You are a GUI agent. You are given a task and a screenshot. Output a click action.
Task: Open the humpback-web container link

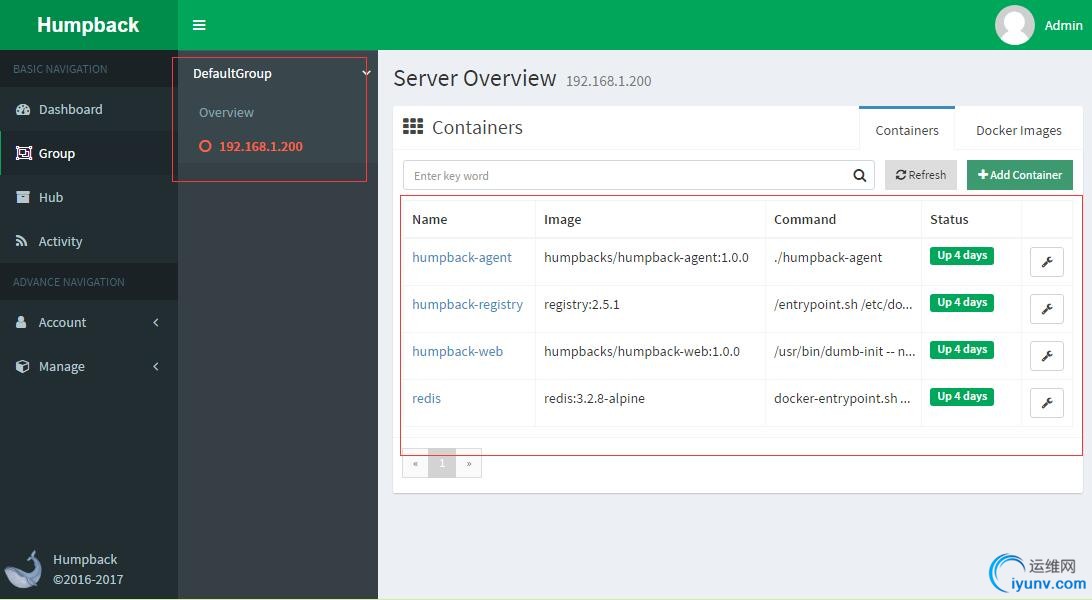pyautogui.click(x=458, y=352)
